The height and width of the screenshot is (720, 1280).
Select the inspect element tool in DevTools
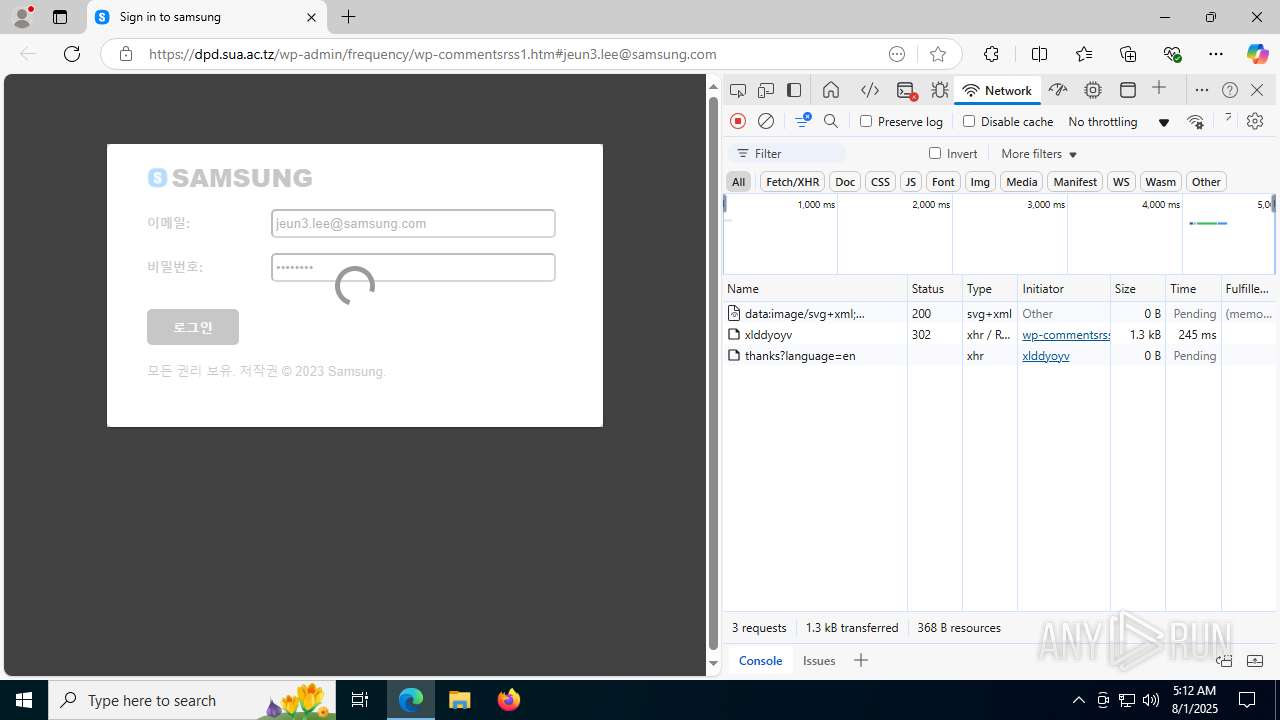738,90
